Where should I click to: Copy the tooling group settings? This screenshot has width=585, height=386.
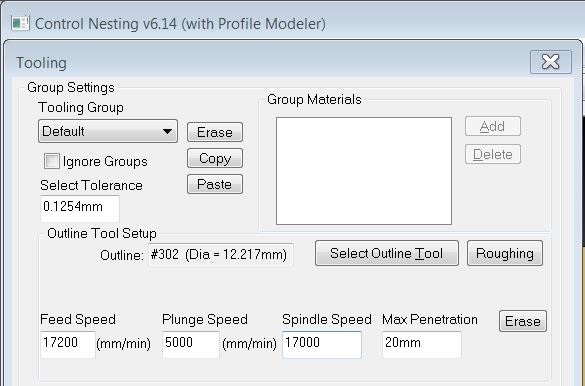(x=215, y=158)
